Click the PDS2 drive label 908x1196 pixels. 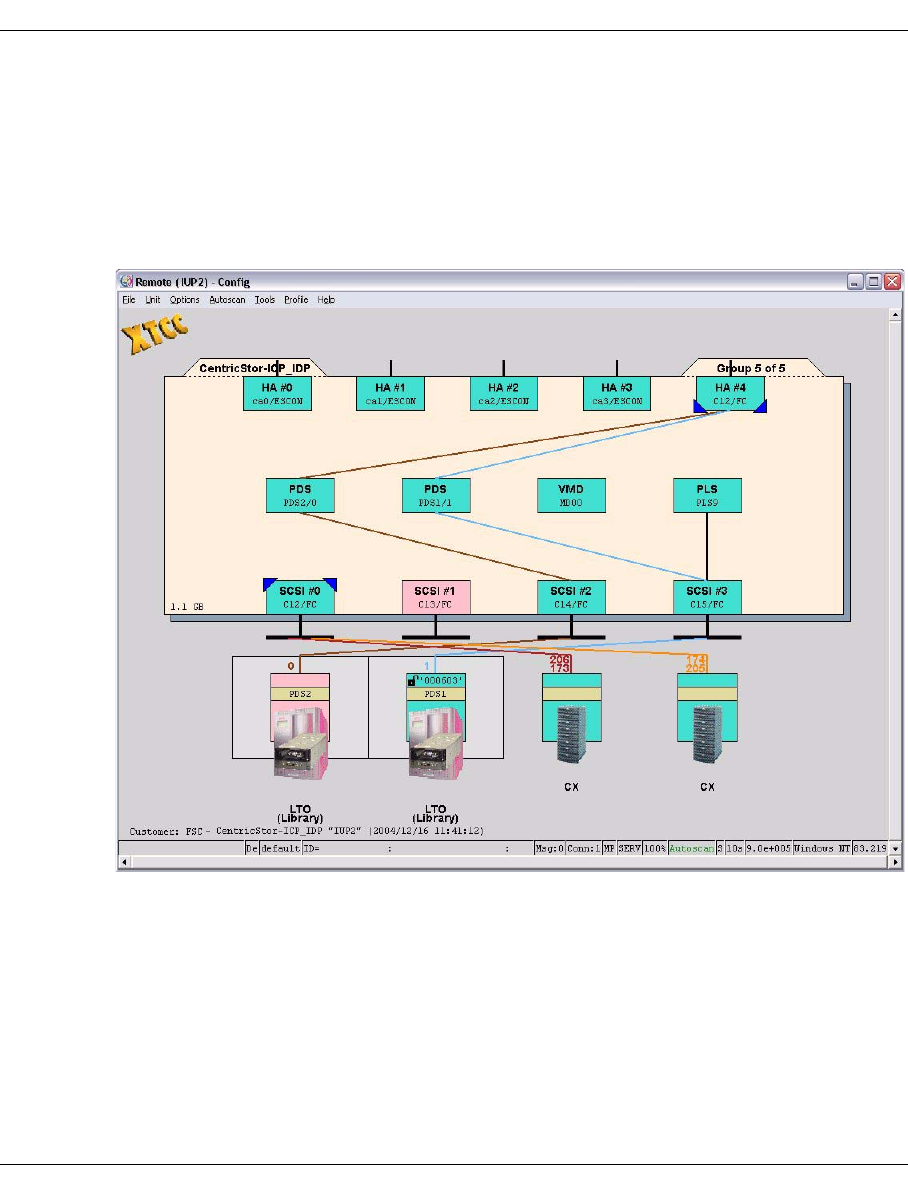[300, 694]
